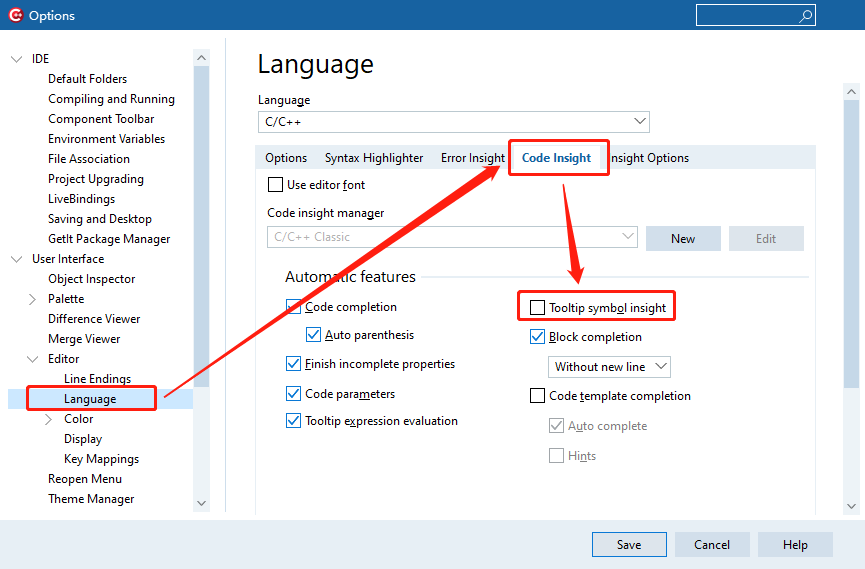Viewport: 865px width, 569px height.
Task: Collapse the User Interface tree node
Action: (x=17, y=259)
